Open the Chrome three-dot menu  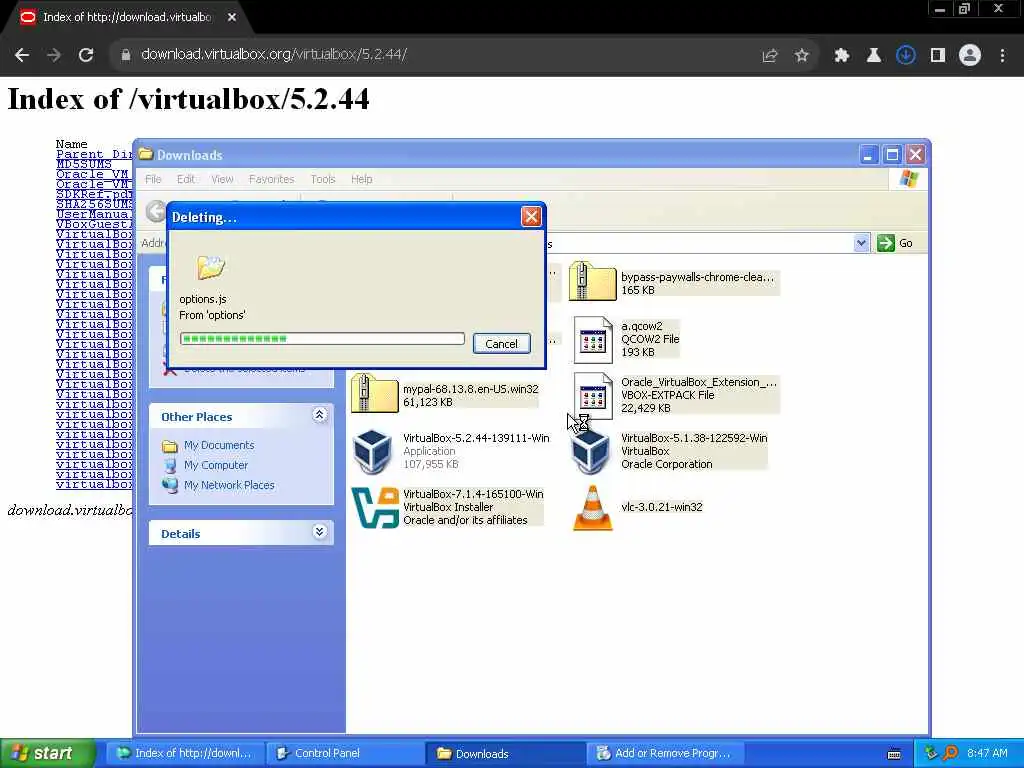[1002, 56]
